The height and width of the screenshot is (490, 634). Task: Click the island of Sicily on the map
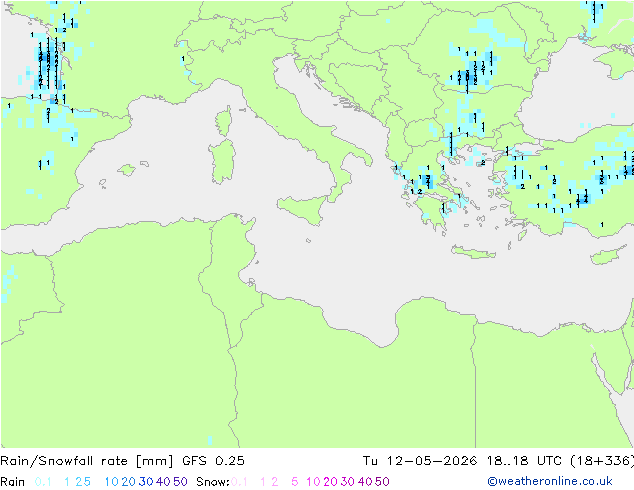305,207
